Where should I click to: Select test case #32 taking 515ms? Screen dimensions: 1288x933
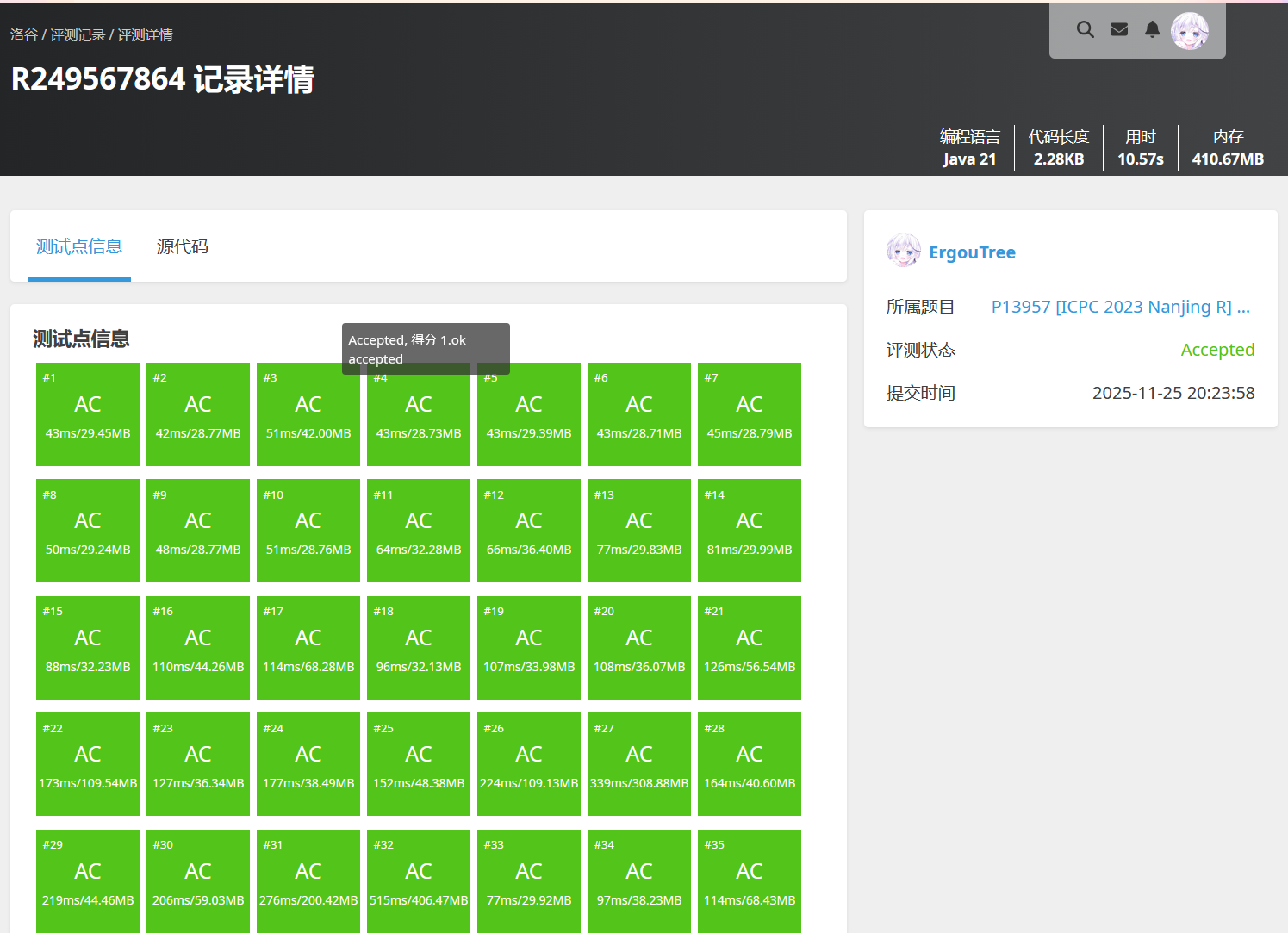coord(419,880)
